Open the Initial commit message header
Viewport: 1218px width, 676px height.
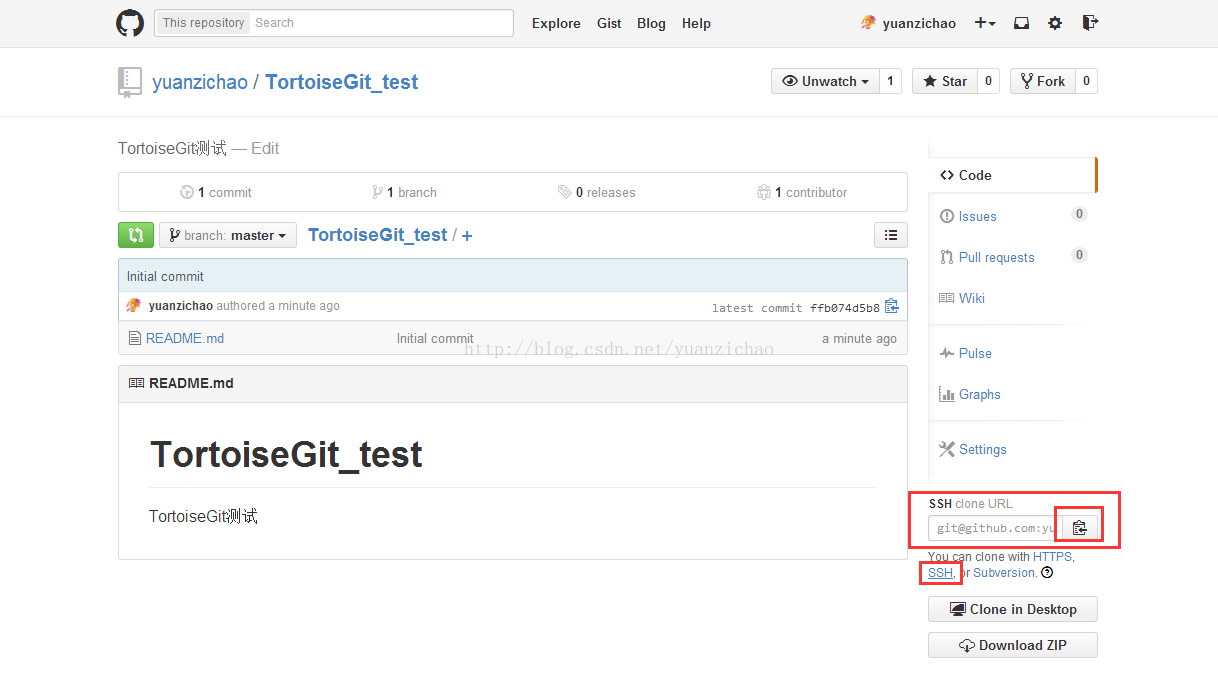coord(165,276)
